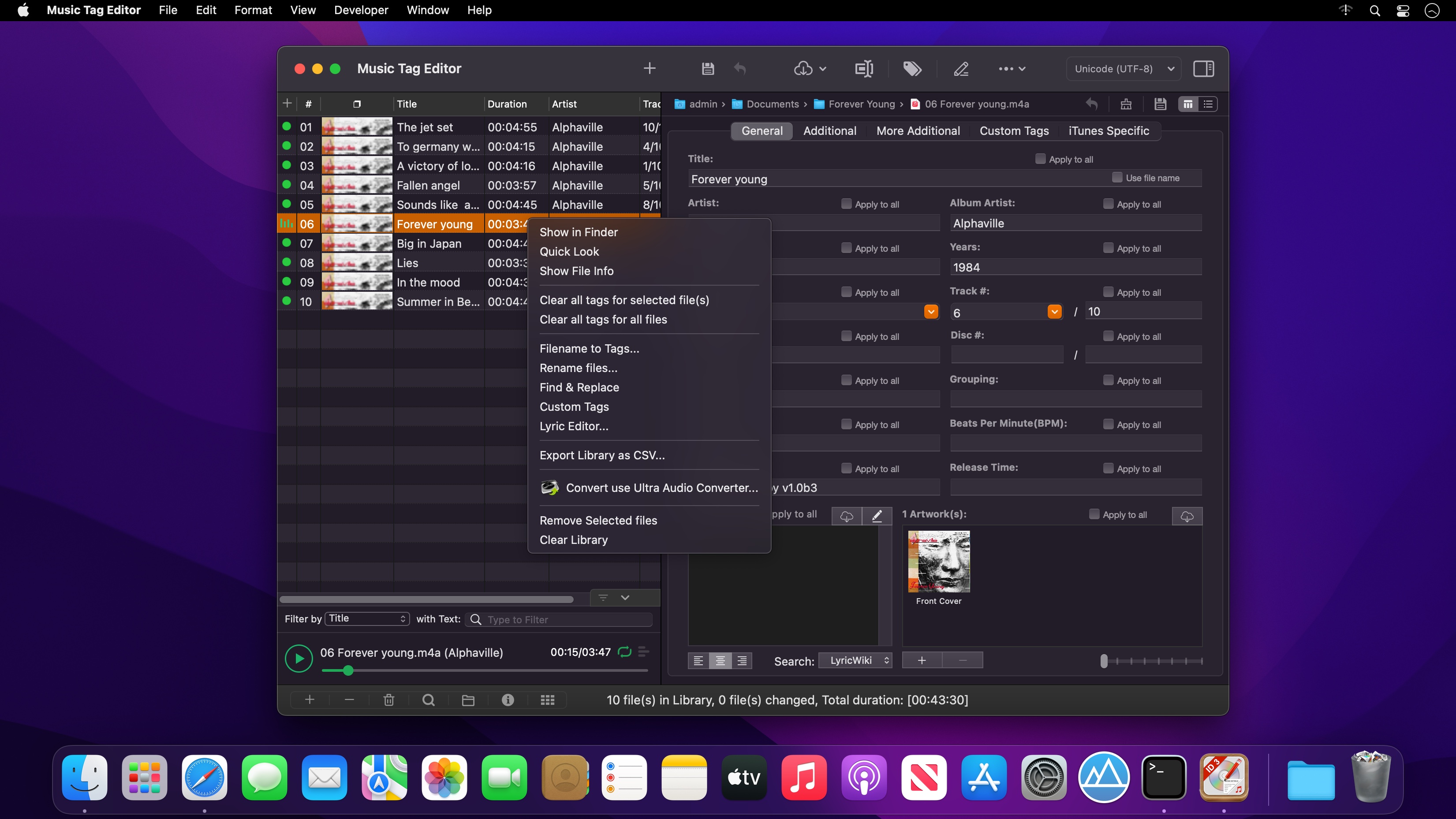
Task: Click the playback position slider knob
Action: [x=348, y=670]
